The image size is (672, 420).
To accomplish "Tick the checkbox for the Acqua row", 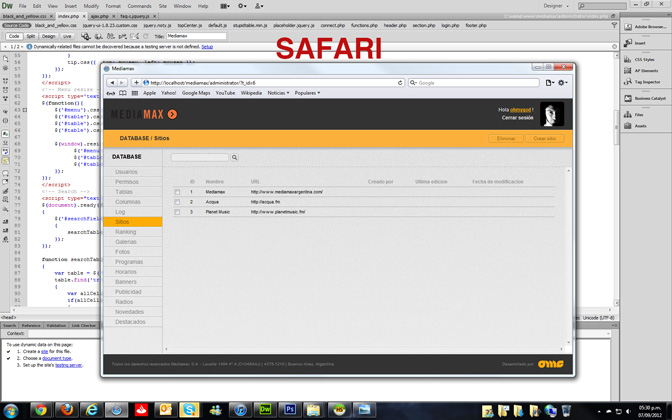I will tap(177, 202).
